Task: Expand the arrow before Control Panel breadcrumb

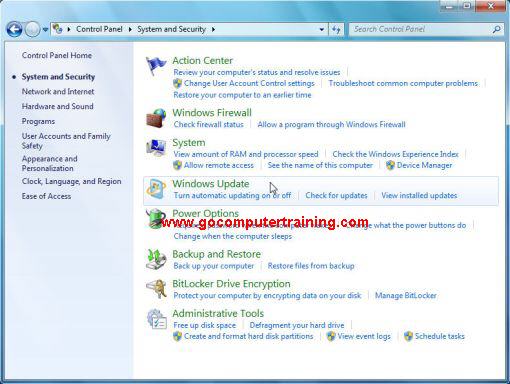Action: [x=69, y=29]
